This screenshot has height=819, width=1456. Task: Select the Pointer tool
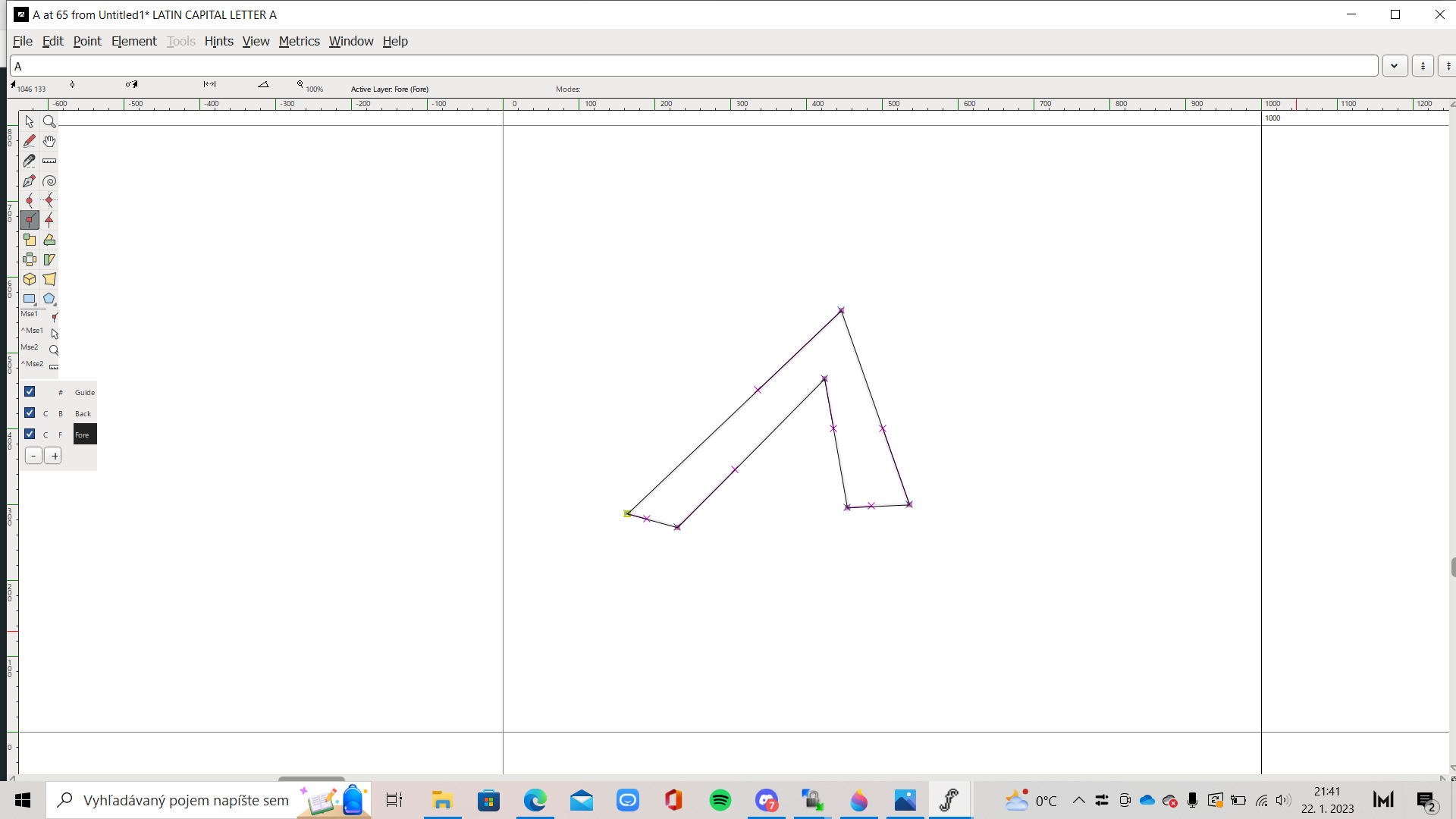point(29,121)
